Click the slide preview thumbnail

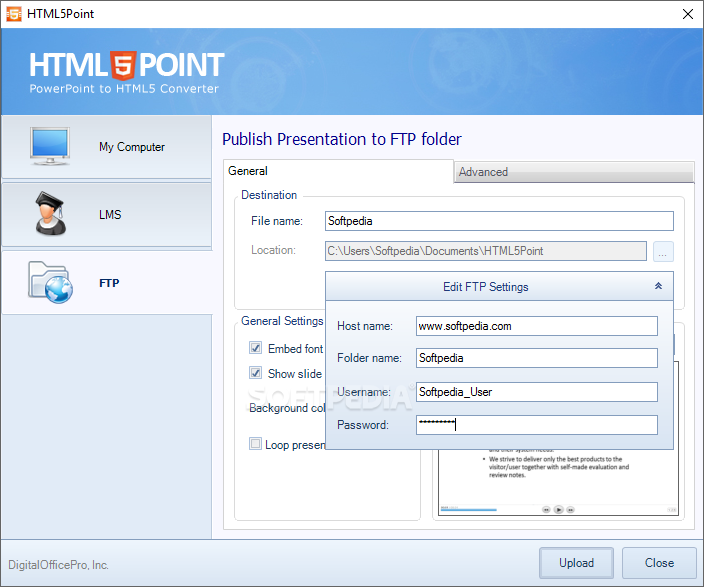pos(558,481)
